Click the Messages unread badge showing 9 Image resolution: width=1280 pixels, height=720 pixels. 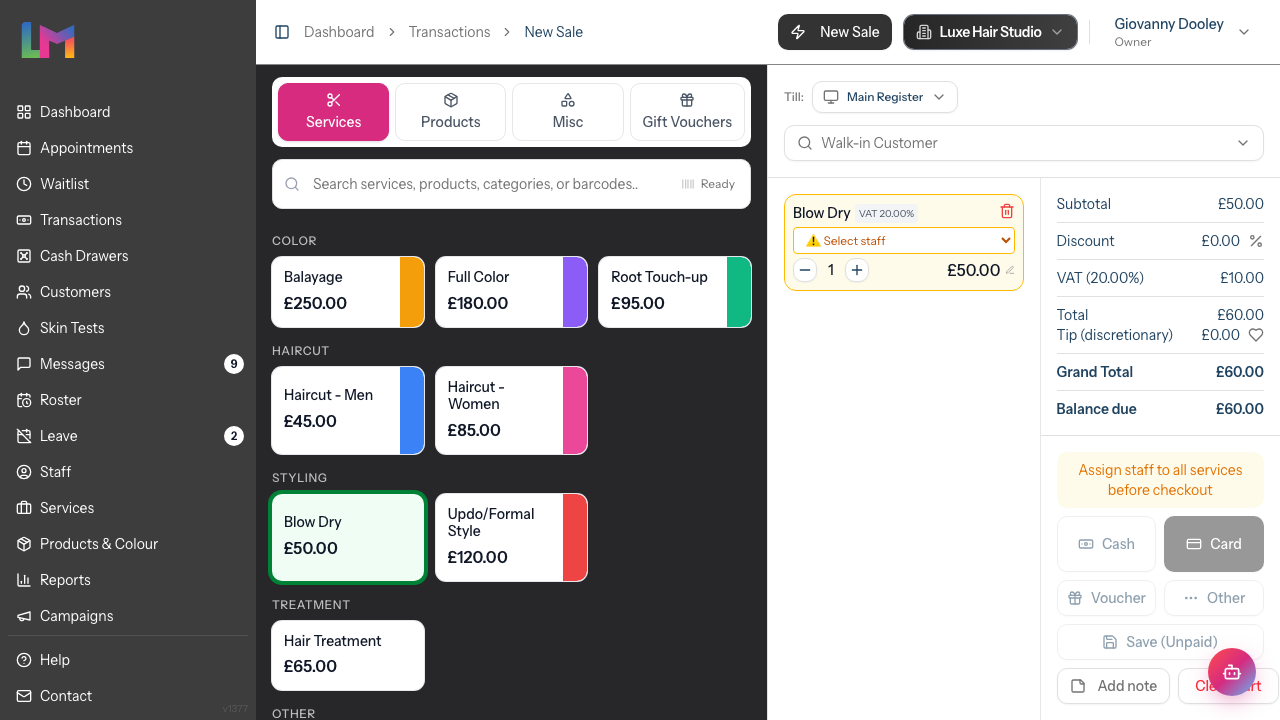click(x=234, y=364)
